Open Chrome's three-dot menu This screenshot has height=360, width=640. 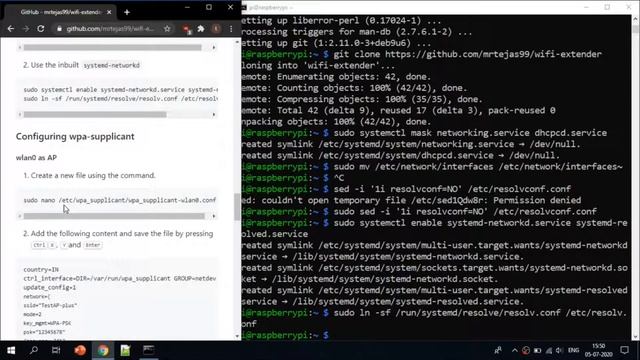[231, 29]
